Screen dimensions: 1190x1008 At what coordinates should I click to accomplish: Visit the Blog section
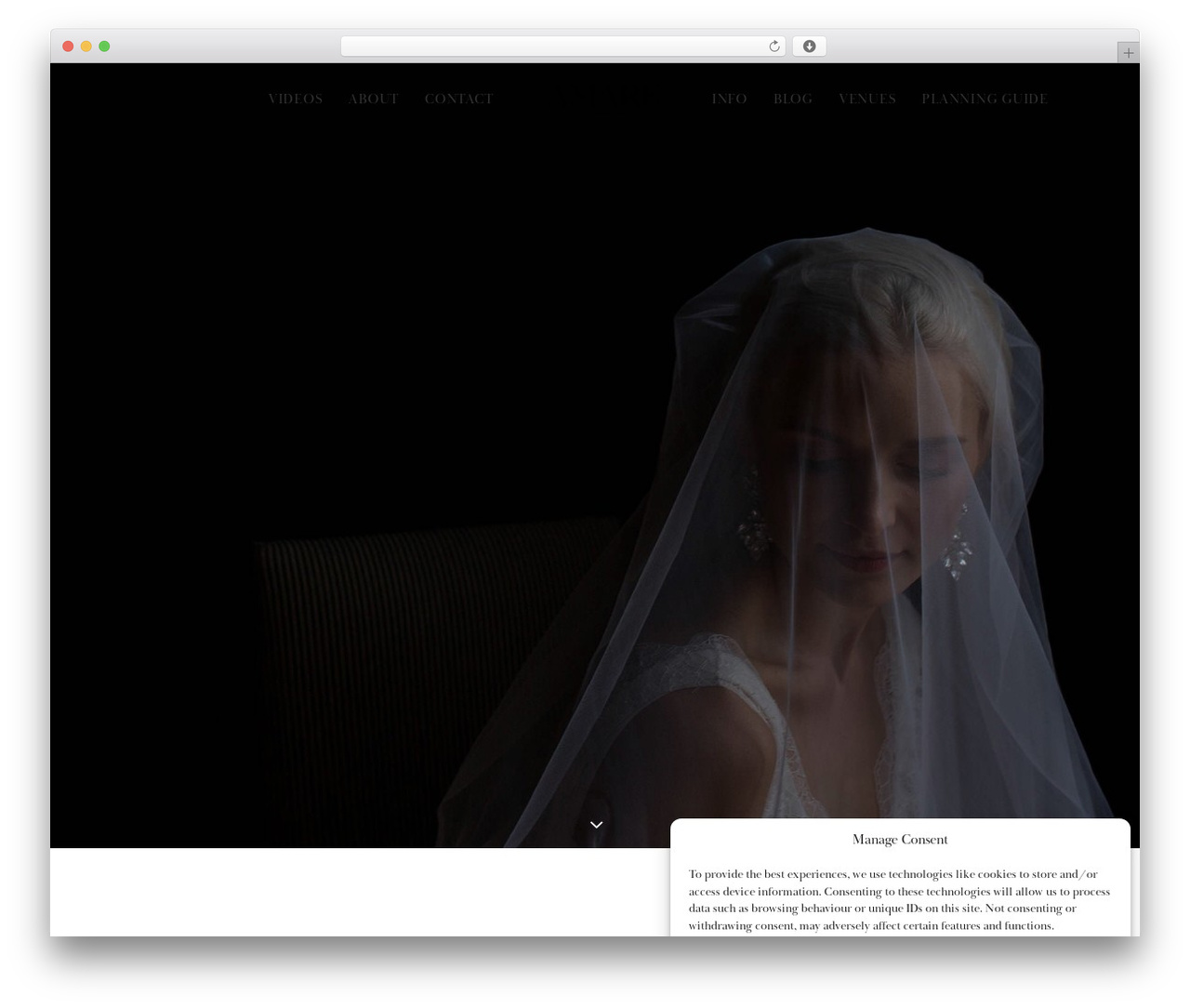pyautogui.click(x=792, y=99)
